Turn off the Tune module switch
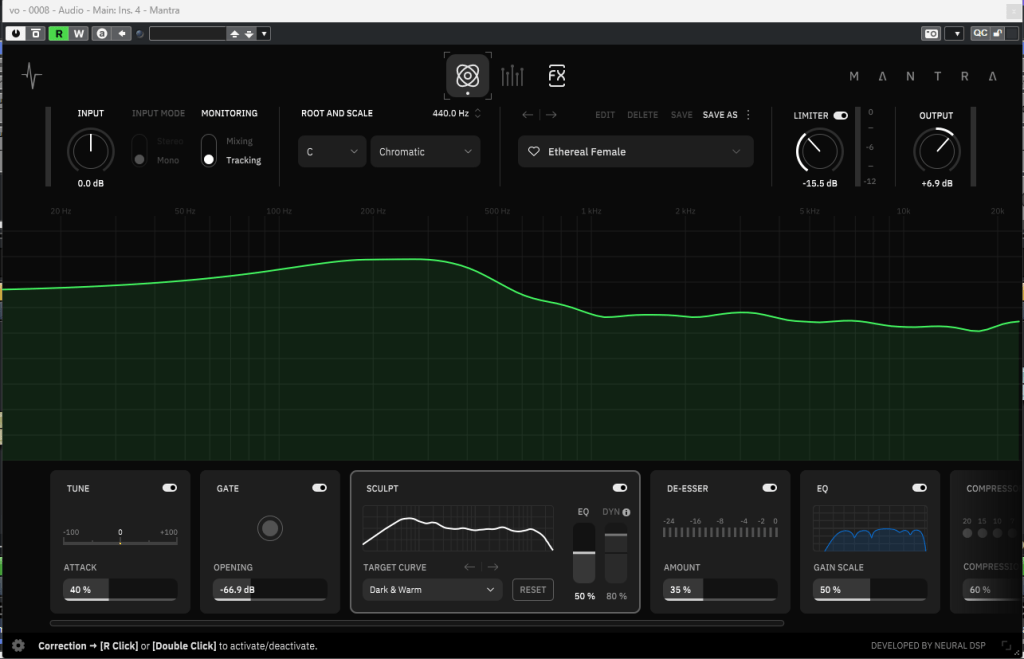 170,488
